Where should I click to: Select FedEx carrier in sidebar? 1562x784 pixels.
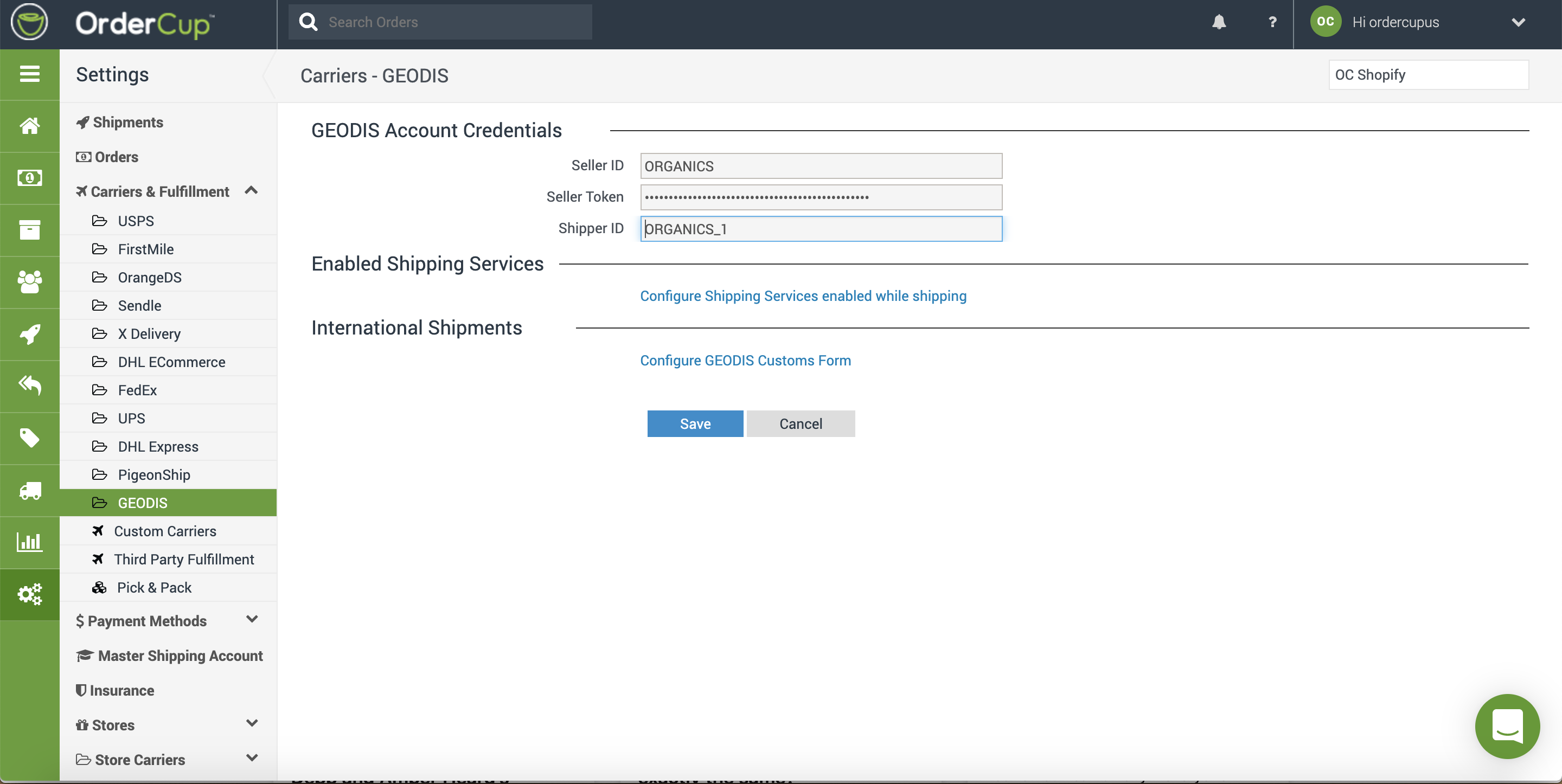(137, 390)
